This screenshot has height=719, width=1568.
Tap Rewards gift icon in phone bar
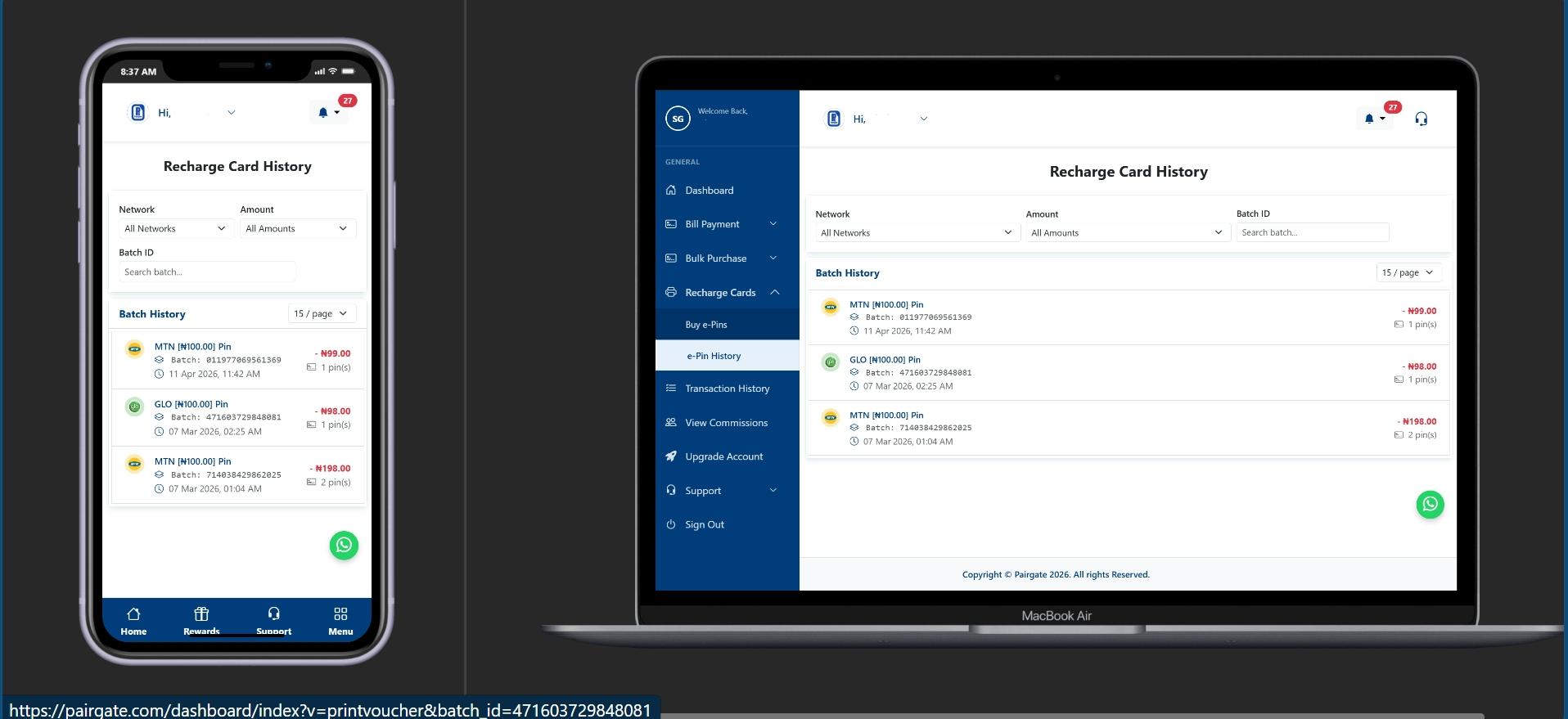(201, 613)
